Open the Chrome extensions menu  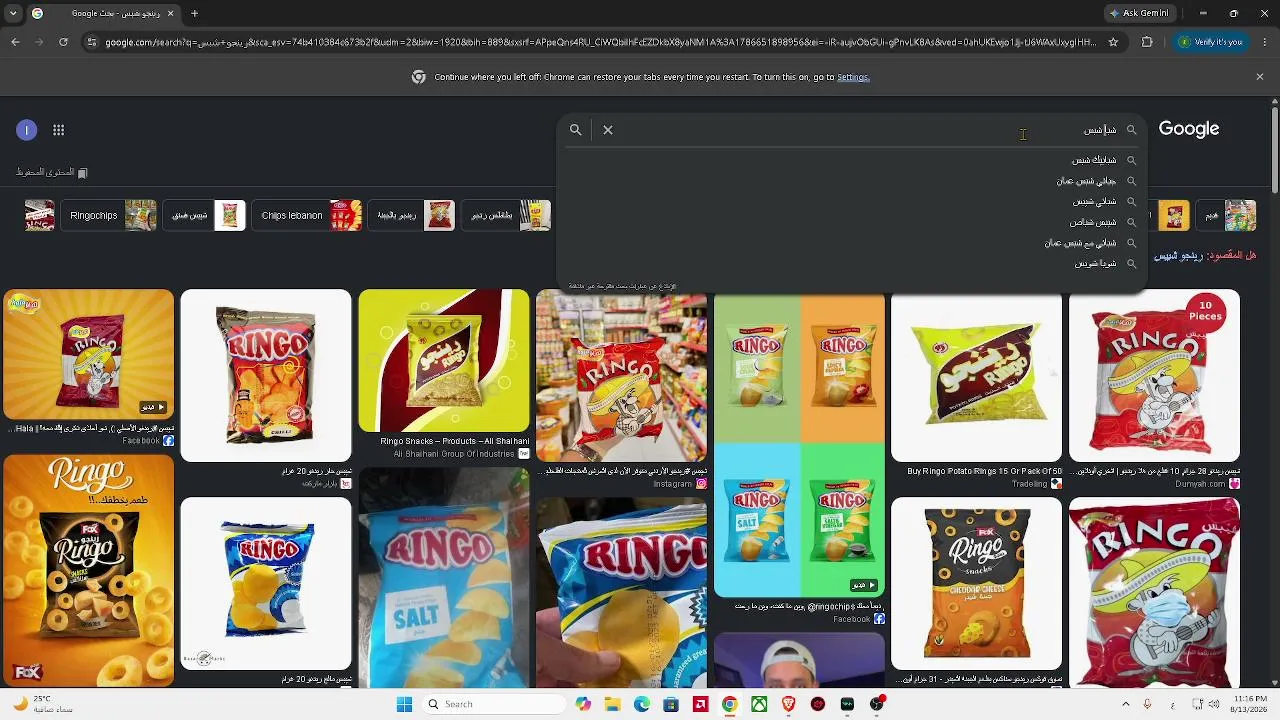pyautogui.click(x=1147, y=42)
